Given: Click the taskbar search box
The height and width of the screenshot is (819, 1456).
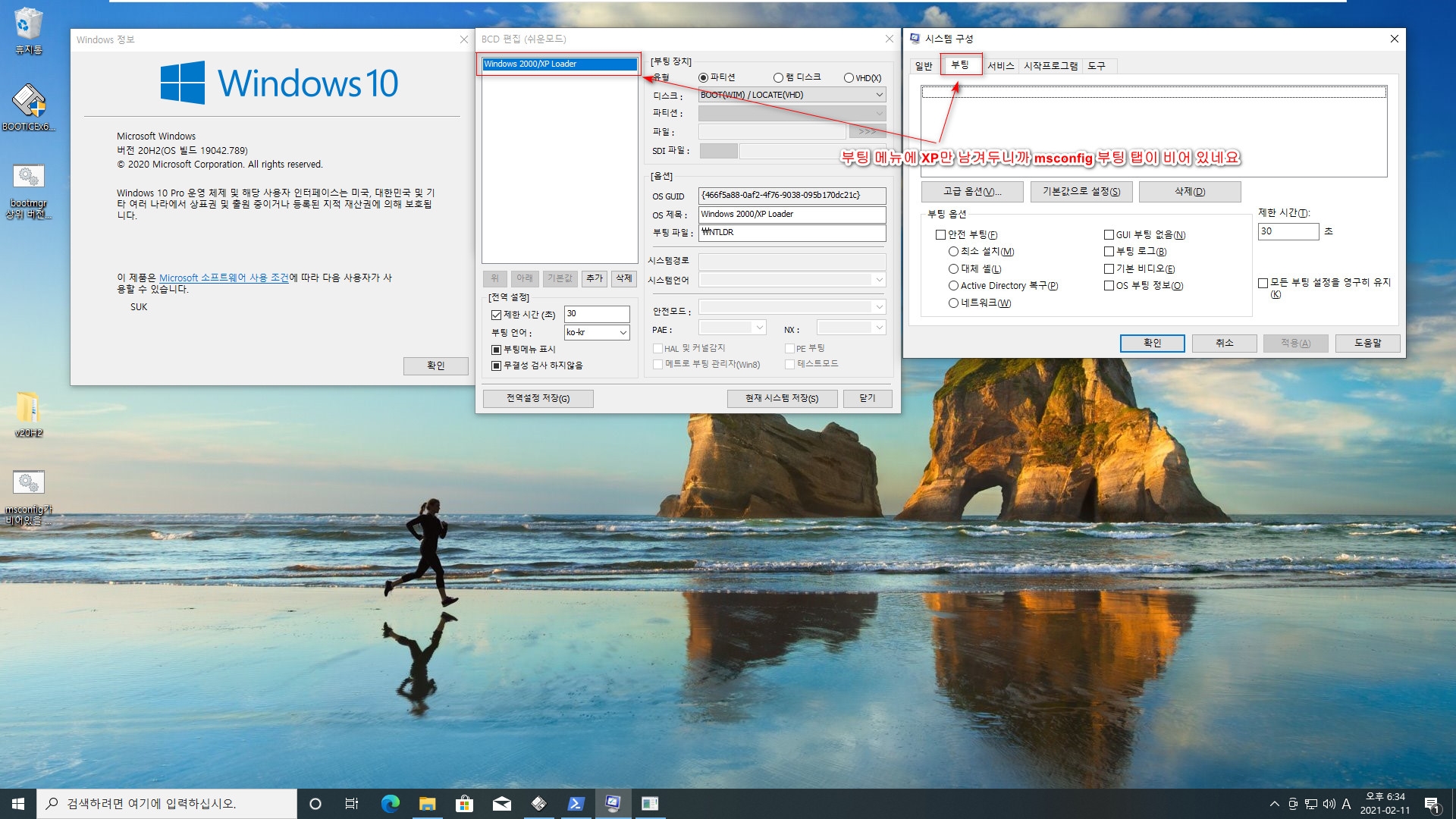Looking at the screenshot, I should (167, 804).
